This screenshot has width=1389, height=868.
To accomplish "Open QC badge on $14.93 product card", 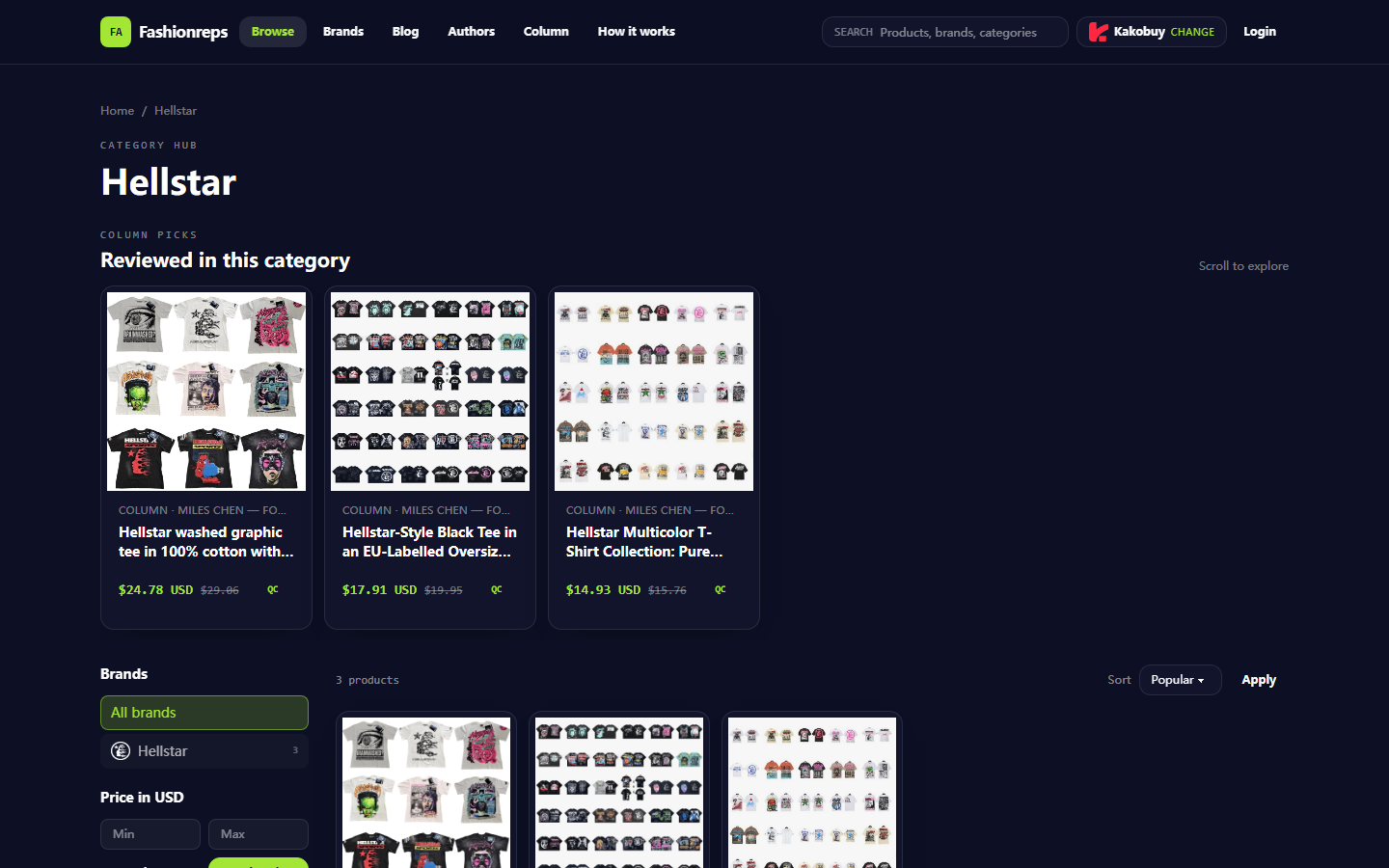I will (x=721, y=589).
